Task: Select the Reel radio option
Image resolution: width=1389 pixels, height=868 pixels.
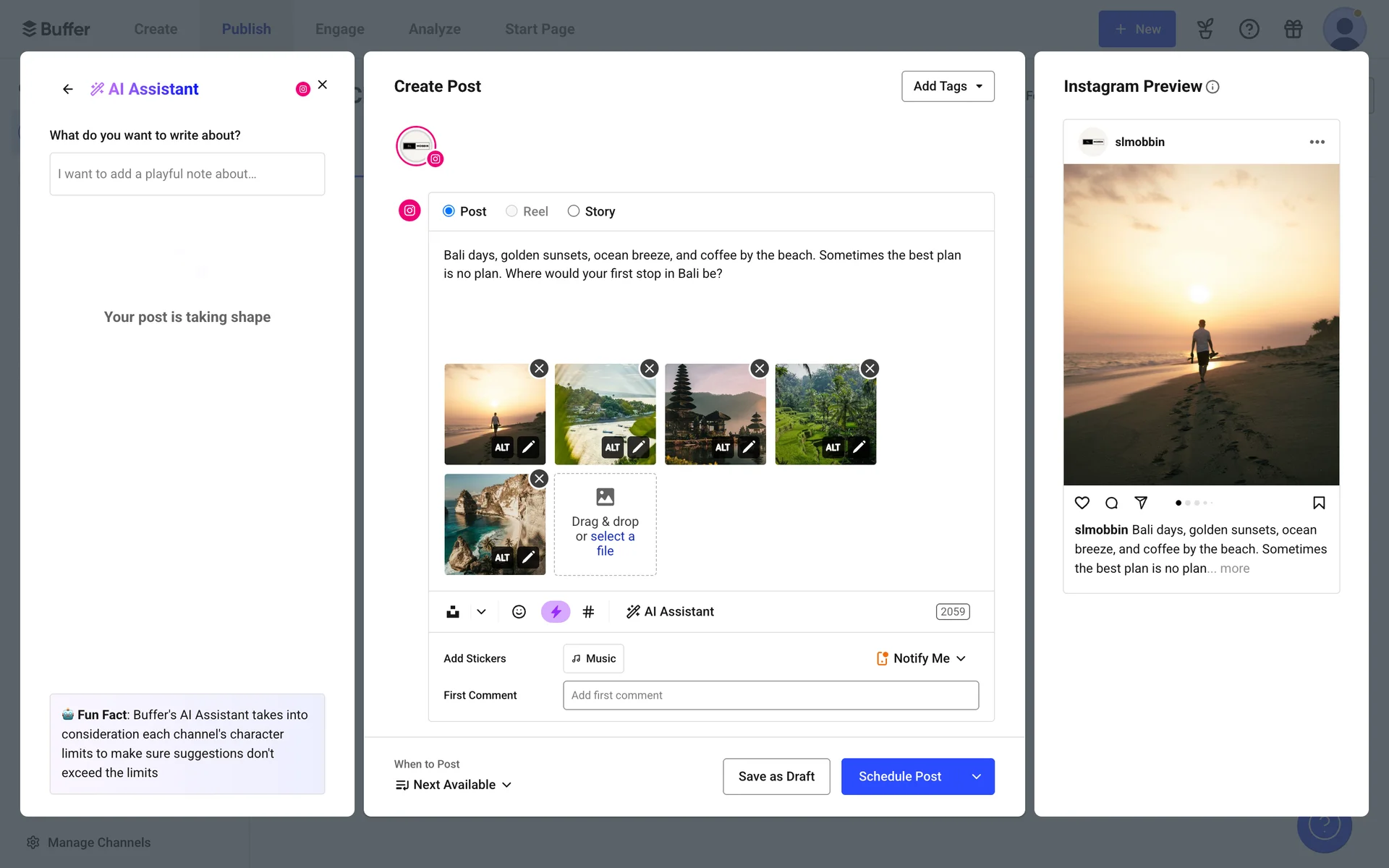Action: [x=511, y=211]
